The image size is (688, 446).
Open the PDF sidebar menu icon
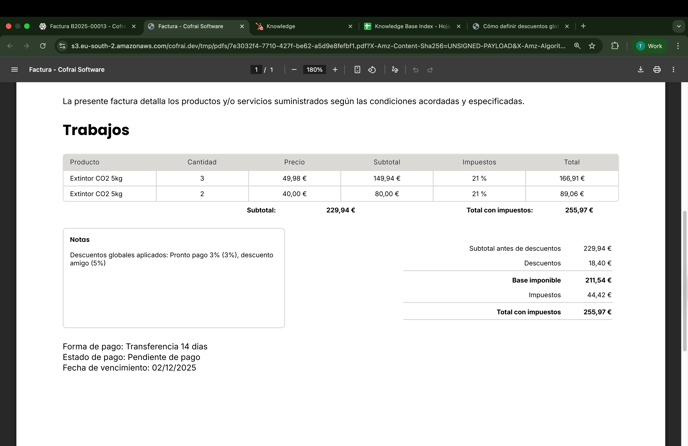pos(14,69)
